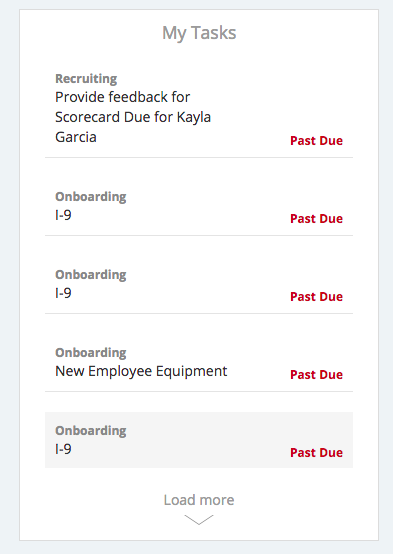Viewport: 393px width, 554px height.
Task: Click Onboarding label of I-9 below Recruiting task
Action: pyautogui.click(x=90, y=196)
